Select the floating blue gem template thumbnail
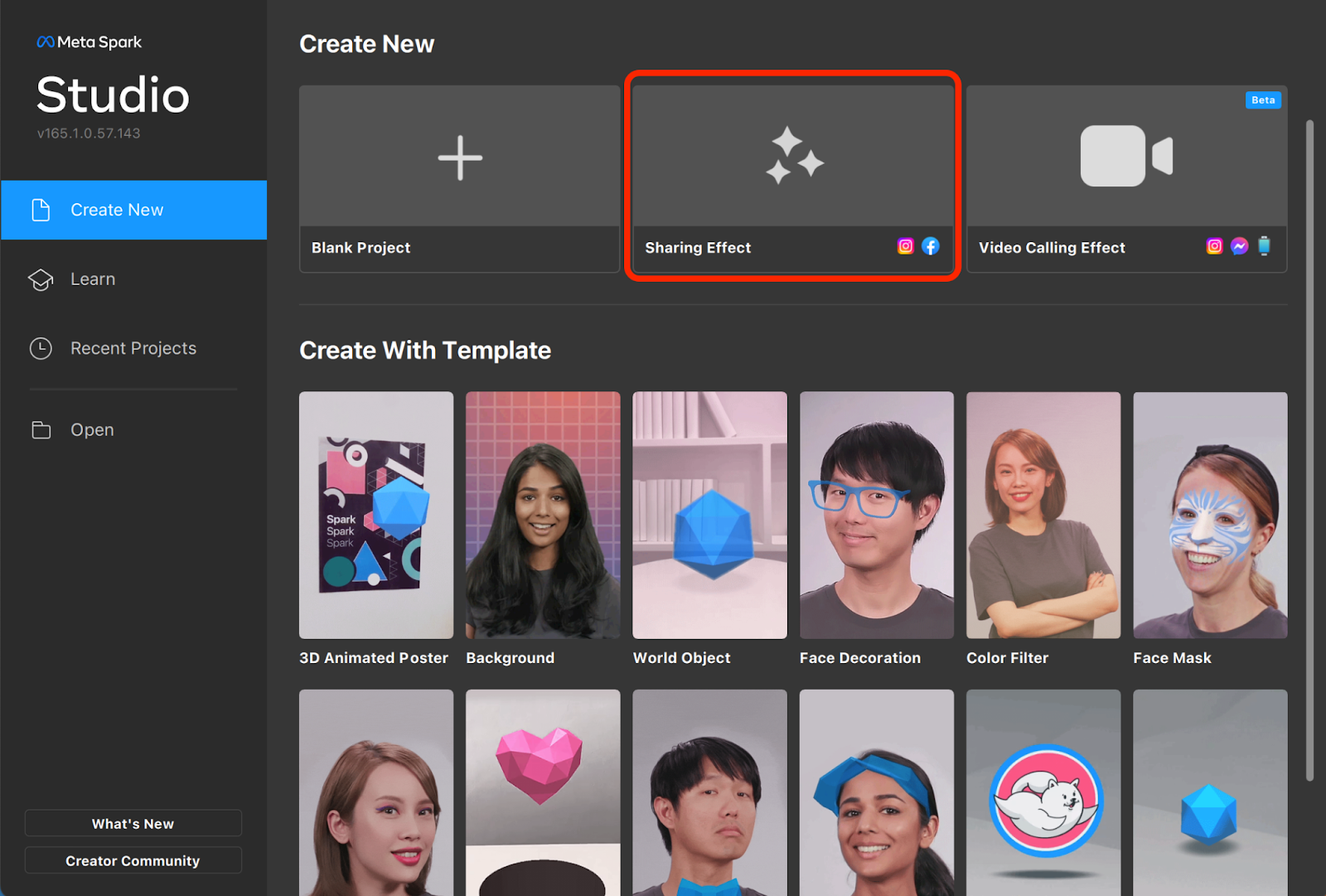The width and height of the screenshot is (1326, 896). tap(1210, 792)
